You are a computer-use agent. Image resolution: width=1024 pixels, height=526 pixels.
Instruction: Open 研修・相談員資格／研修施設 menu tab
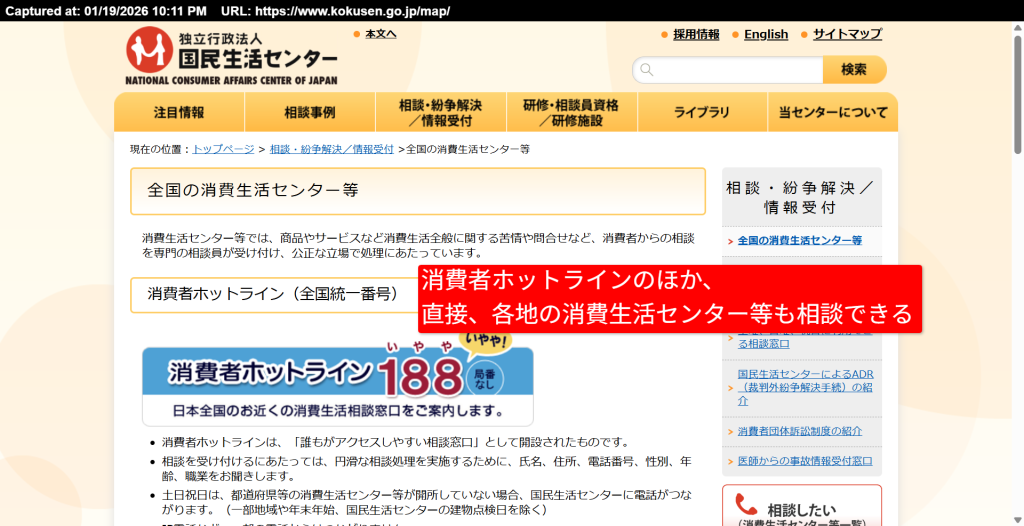[x=571, y=112]
